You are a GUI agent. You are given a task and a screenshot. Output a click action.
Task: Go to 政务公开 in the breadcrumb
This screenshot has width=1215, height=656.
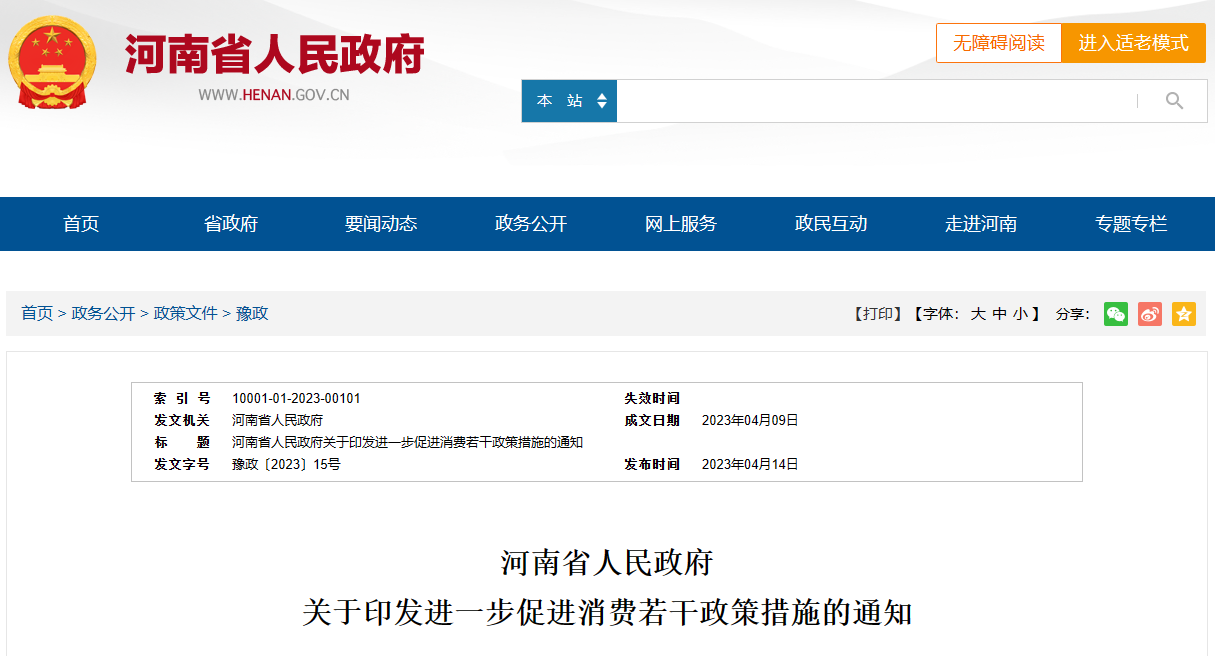coord(103,313)
